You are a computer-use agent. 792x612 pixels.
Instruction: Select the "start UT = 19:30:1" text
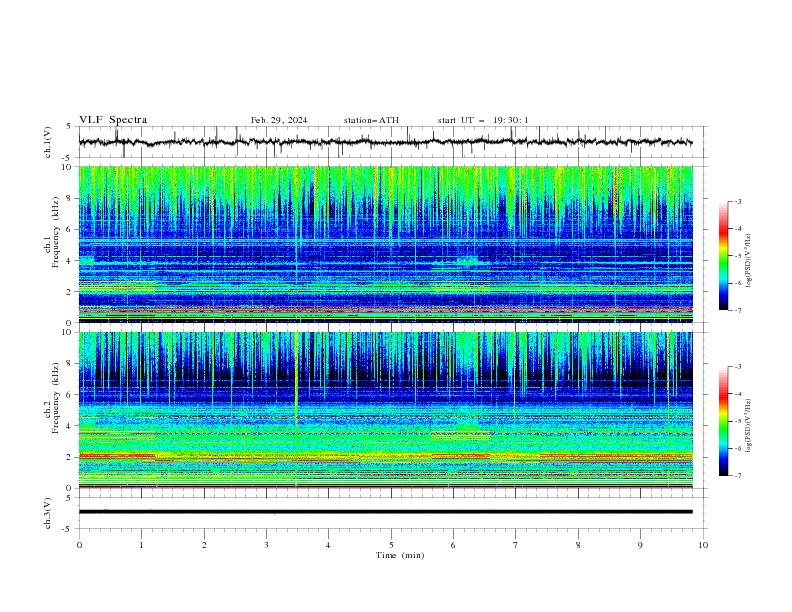tap(483, 120)
